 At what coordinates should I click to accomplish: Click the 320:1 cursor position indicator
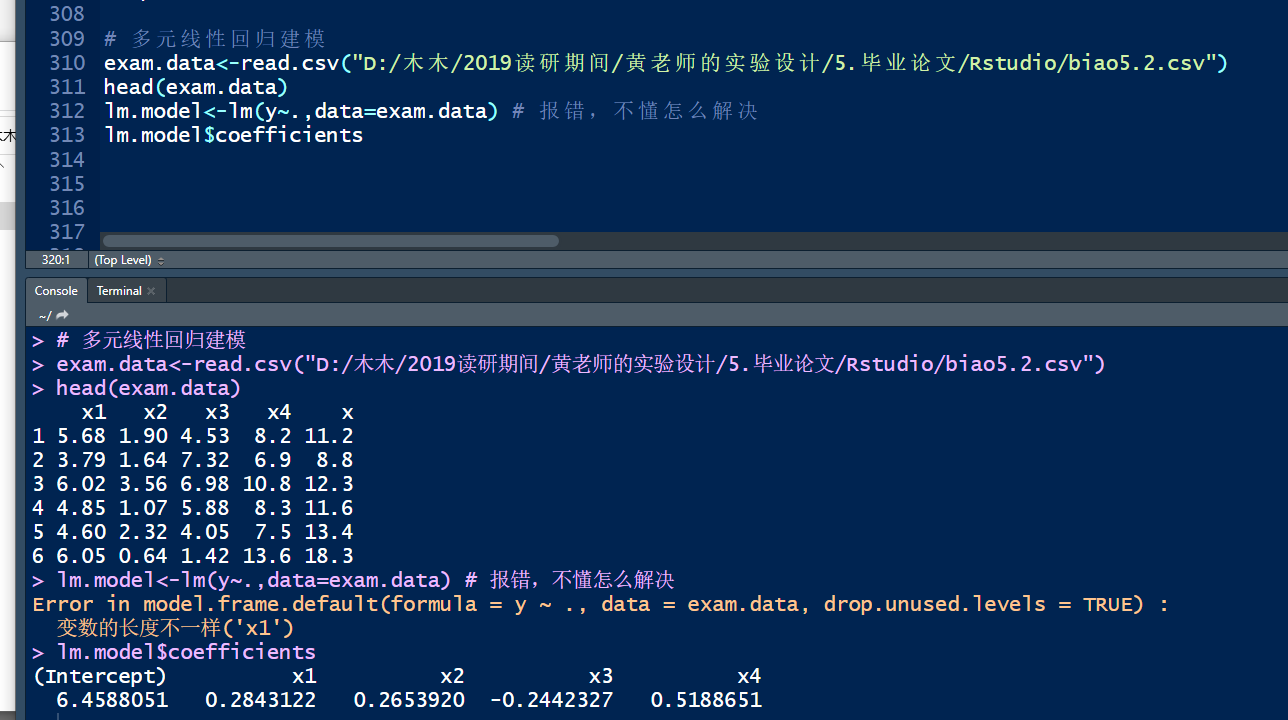click(x=56, y=260)
